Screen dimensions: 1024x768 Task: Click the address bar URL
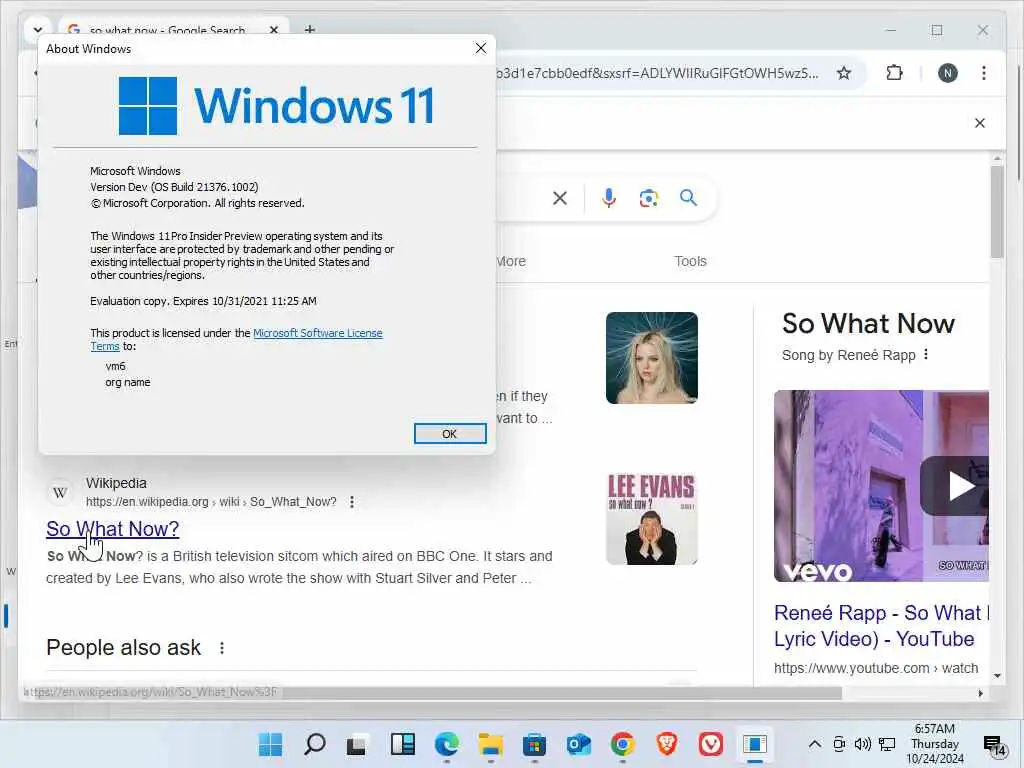tap(656, 73)
